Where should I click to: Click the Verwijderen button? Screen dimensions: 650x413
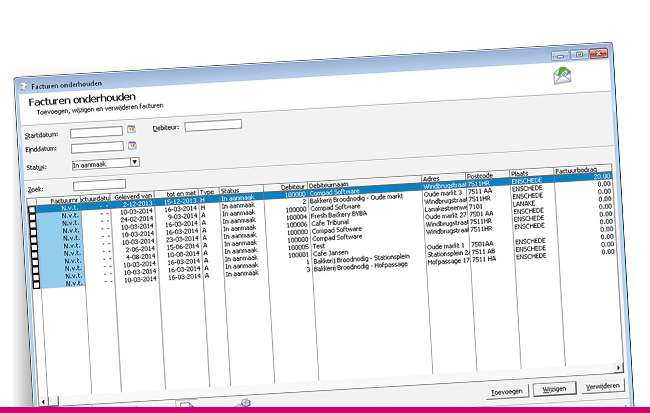(x=602, y=386)
